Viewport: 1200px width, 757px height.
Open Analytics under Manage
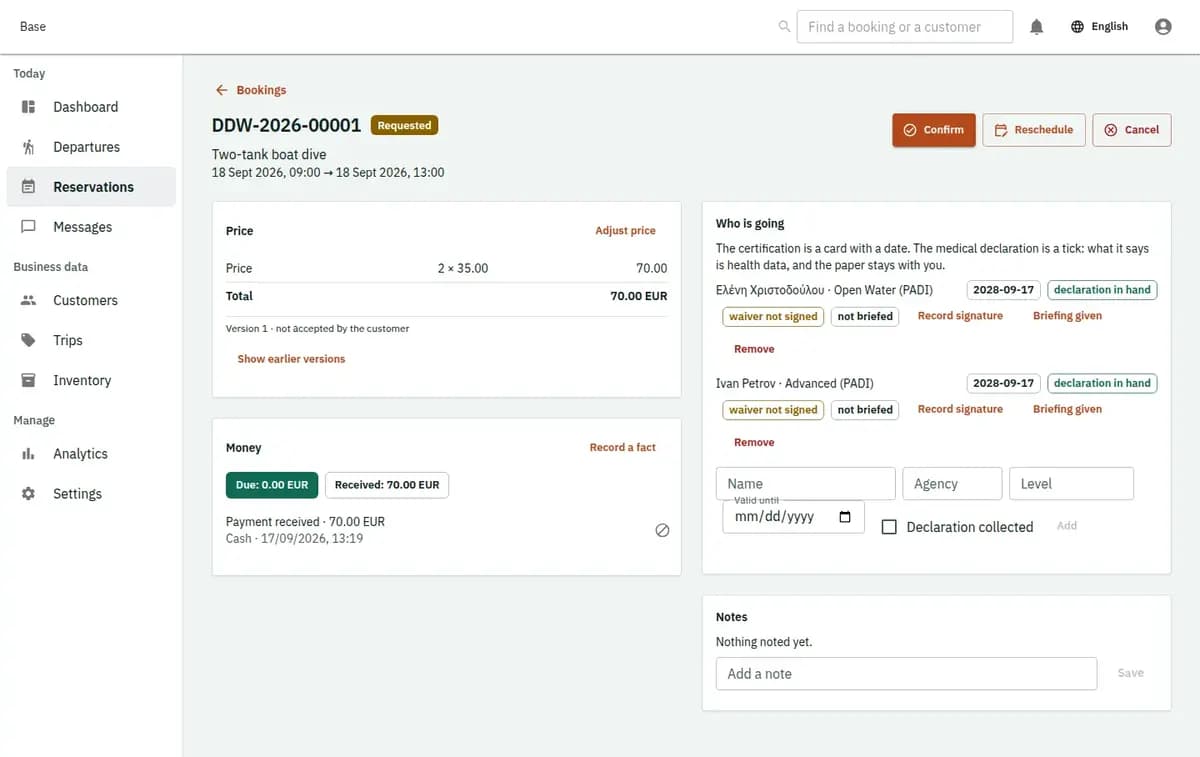point(91,454)
